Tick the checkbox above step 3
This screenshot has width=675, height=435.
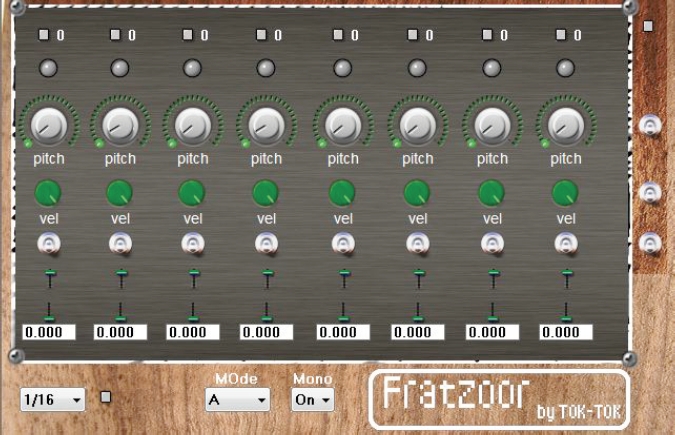click(x=188, y=34)
